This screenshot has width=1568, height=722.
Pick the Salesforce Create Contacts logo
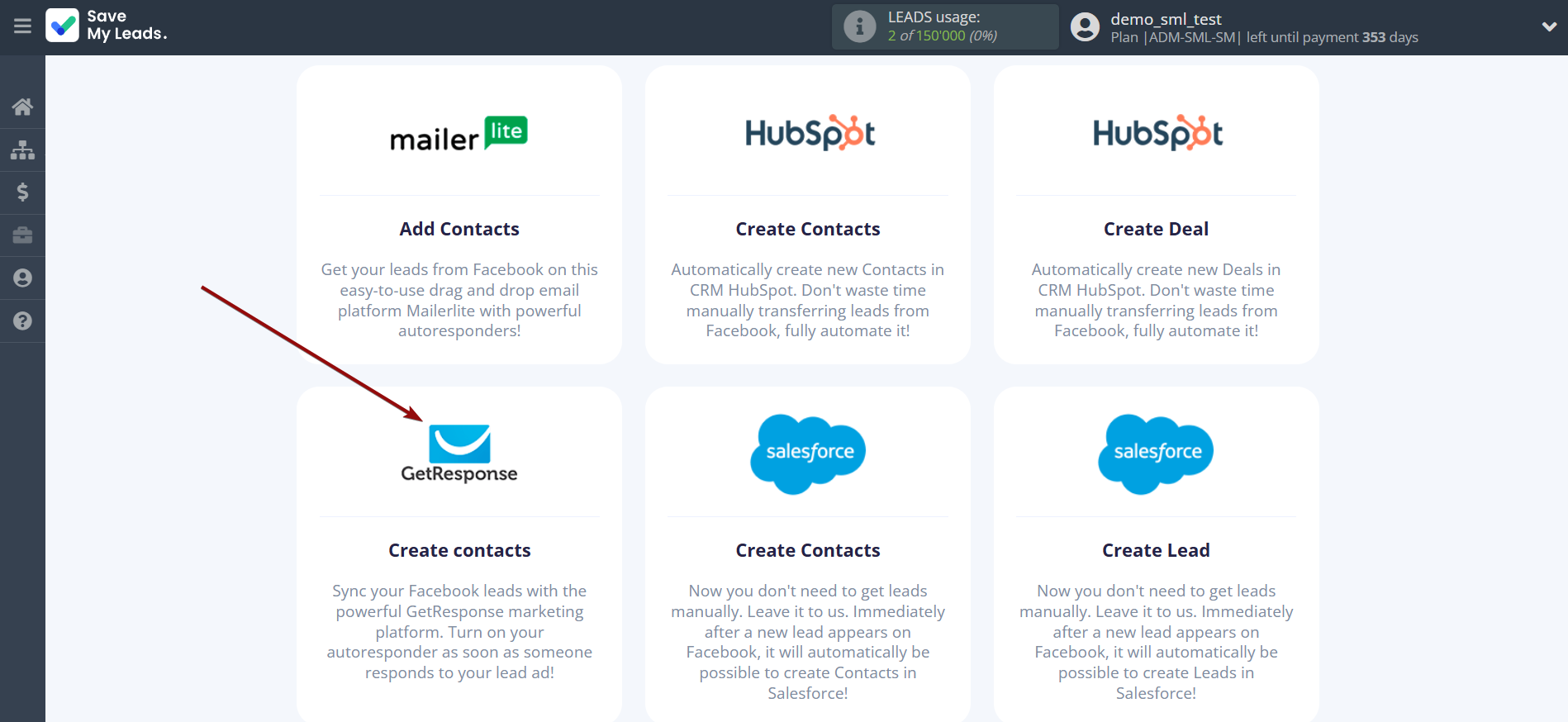(808, 454)
